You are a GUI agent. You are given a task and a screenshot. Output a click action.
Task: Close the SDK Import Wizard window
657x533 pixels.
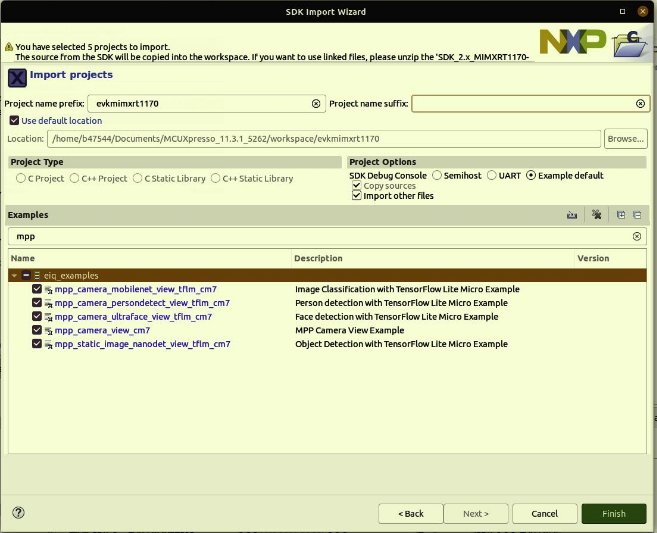tap(642, 12)
